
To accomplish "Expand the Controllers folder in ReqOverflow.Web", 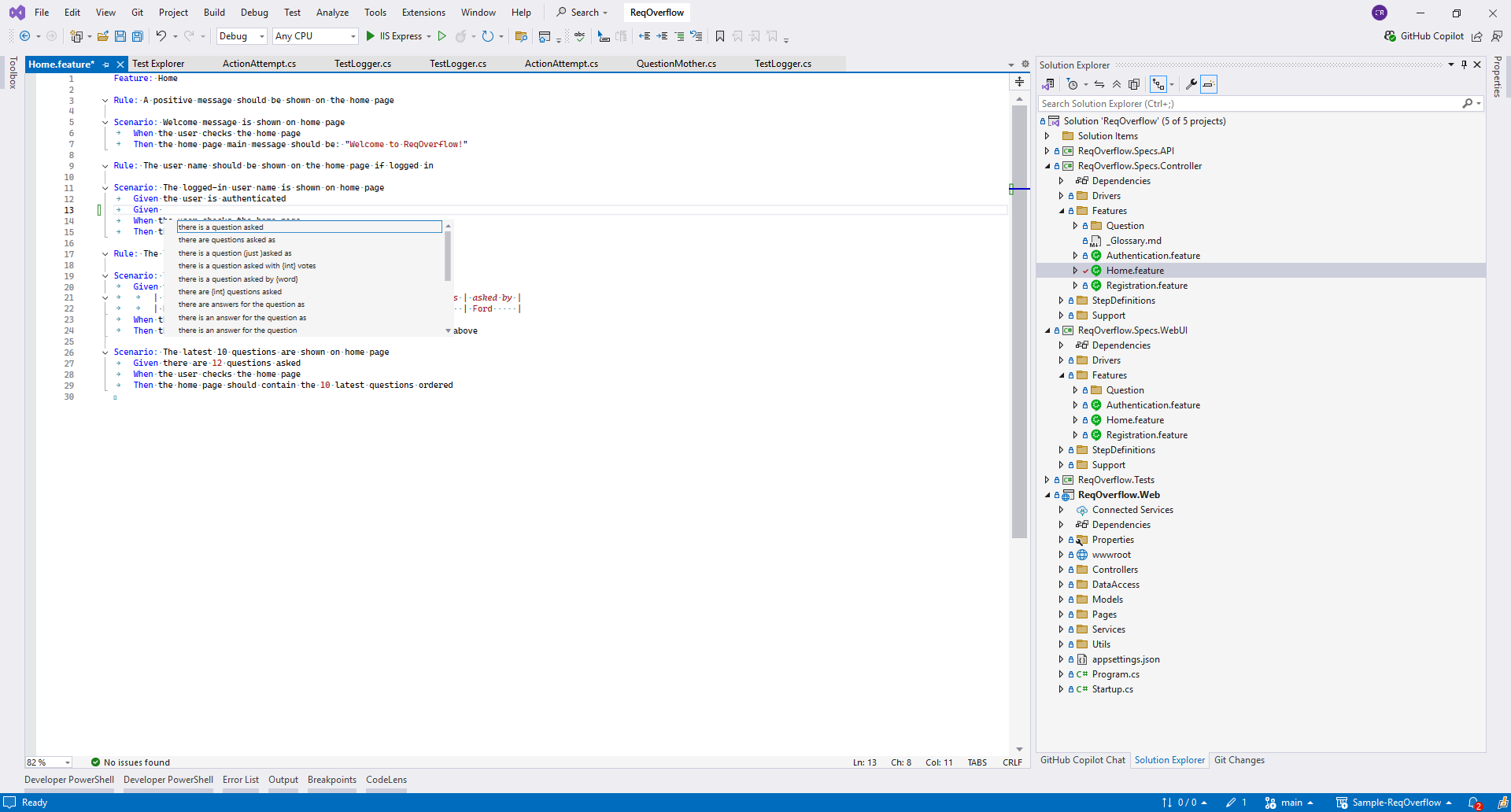I will point(1061,570).
